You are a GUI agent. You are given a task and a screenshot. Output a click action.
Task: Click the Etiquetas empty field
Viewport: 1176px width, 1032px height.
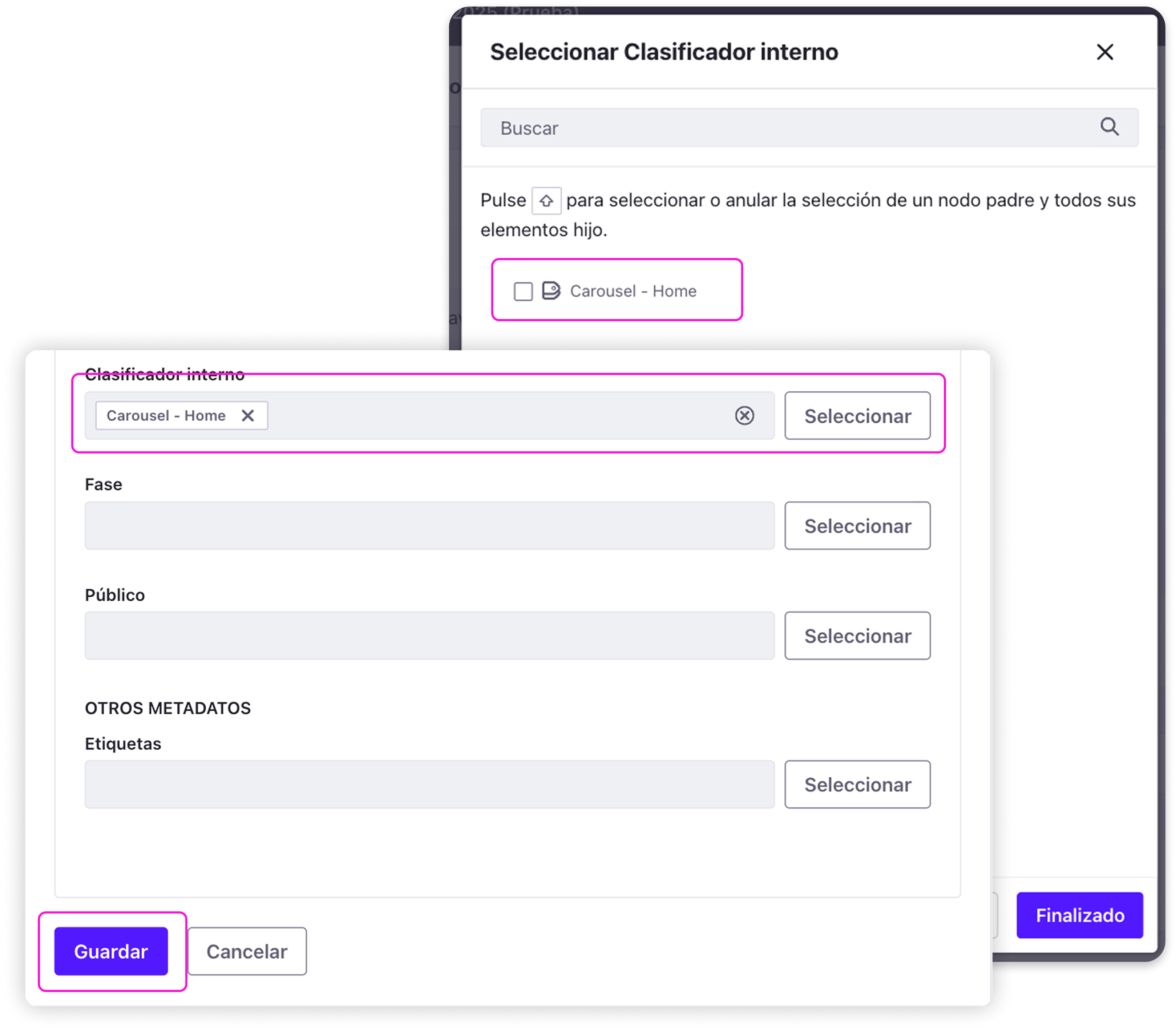coord(429,785)
